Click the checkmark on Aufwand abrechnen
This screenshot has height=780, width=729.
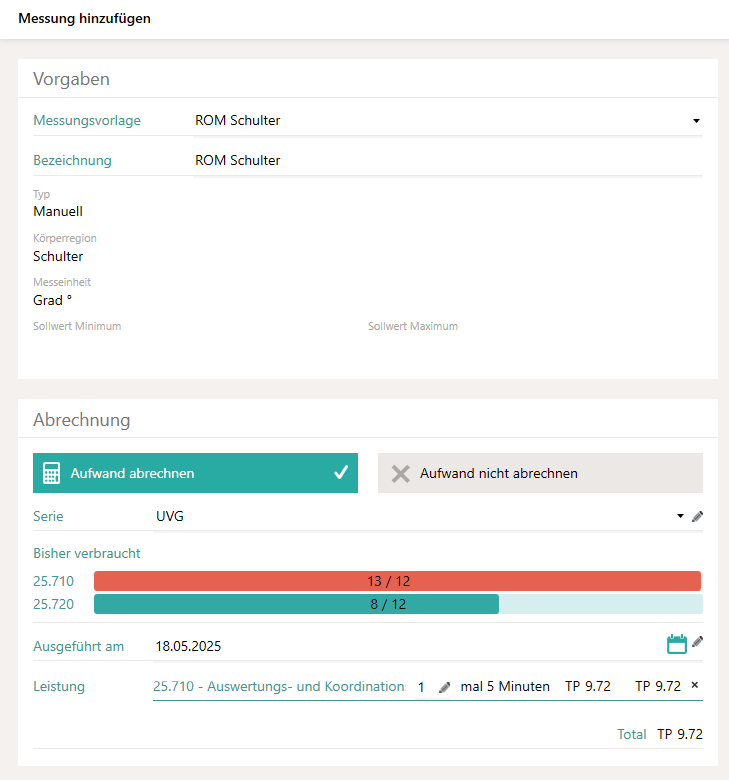[340, 473]
